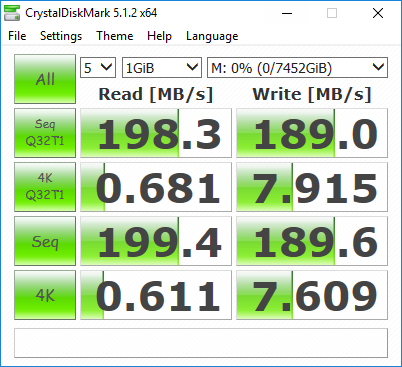Screen dimensions: 402x367
Task: Select the Seq read result 199.4
Action: pyautogui.click(x=156, y=241)
